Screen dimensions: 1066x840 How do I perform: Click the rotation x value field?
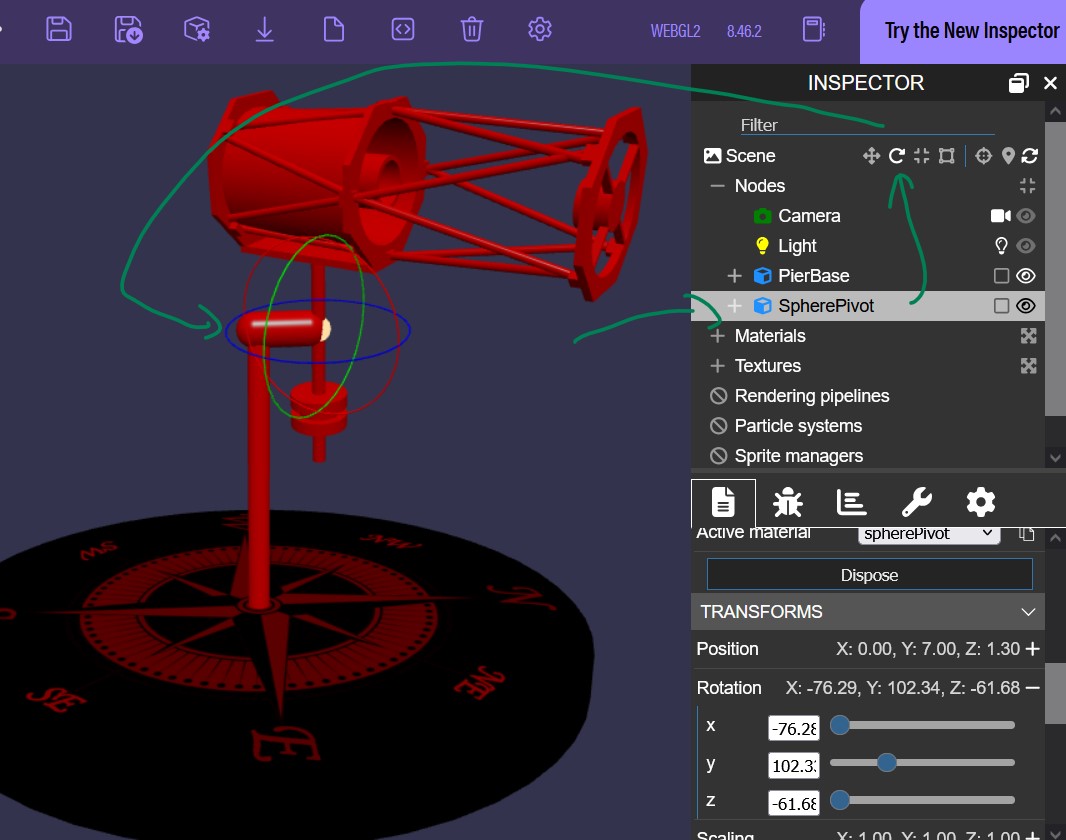pos(793,729)
